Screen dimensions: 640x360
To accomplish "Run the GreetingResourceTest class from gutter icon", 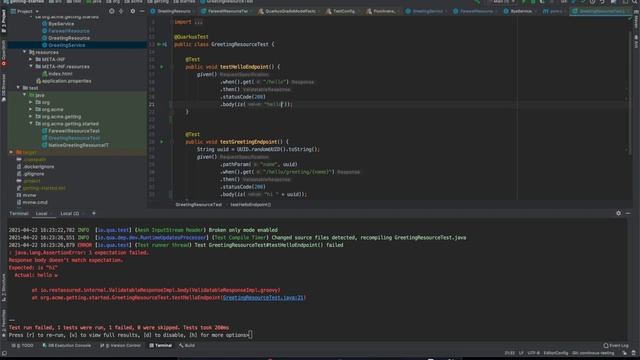I will 159,44.
